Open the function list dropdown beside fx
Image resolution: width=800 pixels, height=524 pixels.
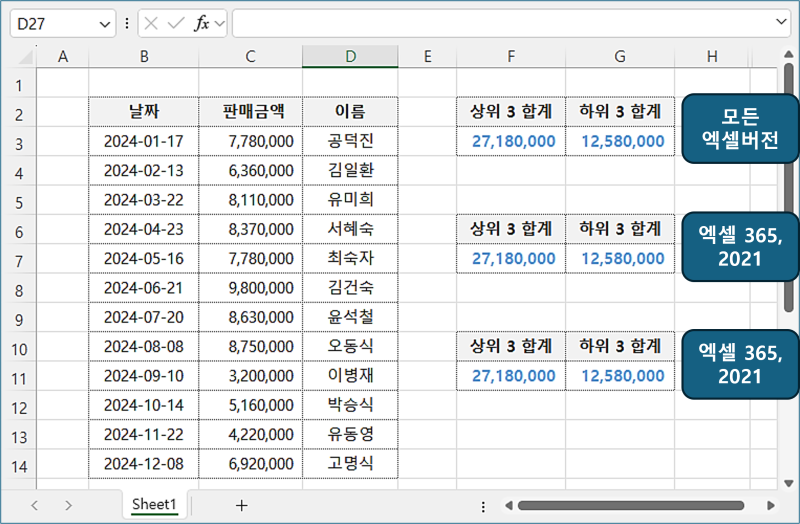coord(220,23)
